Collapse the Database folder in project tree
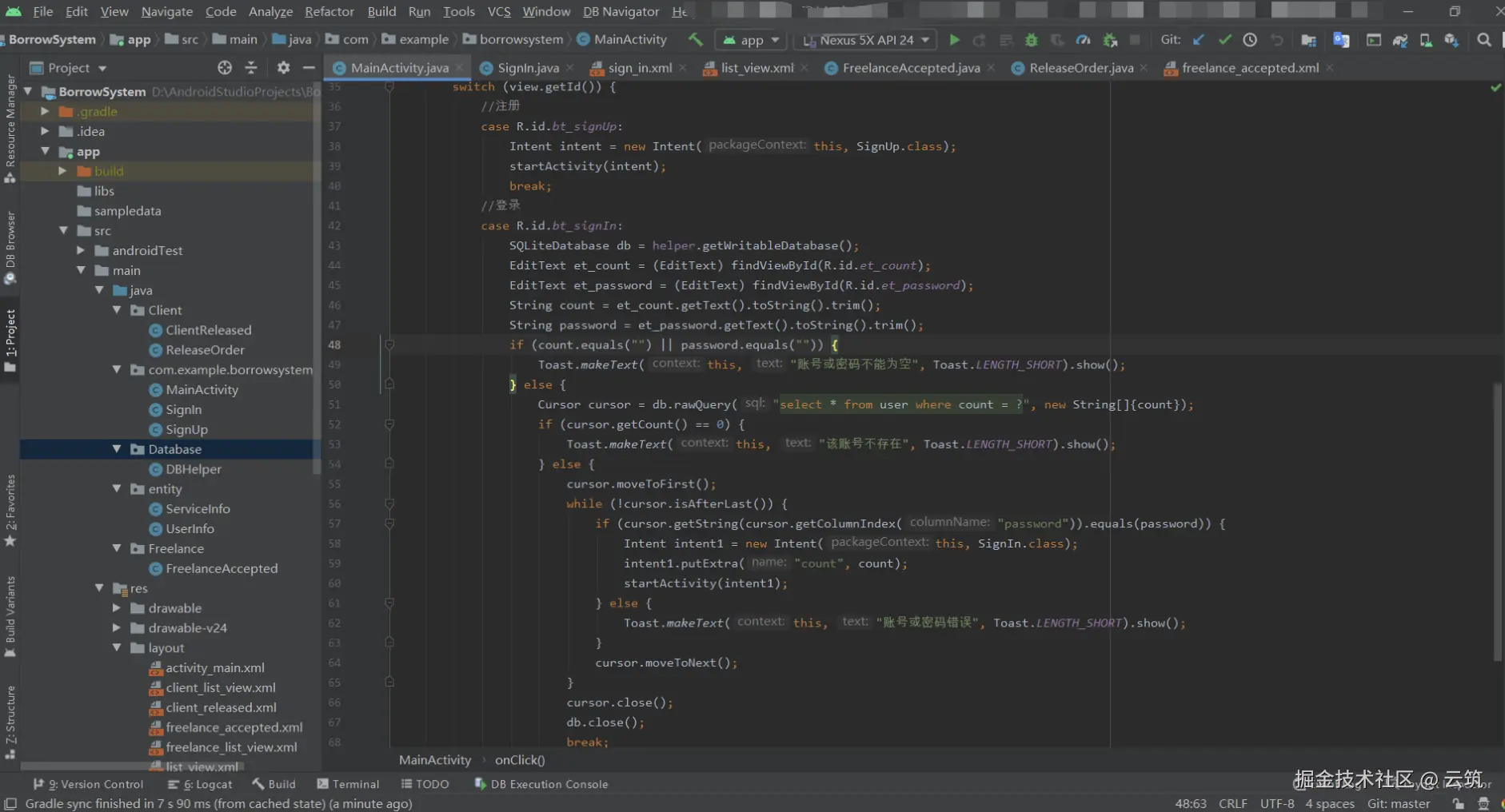This screenshot has height=812, width=1505. pos(117,449)
